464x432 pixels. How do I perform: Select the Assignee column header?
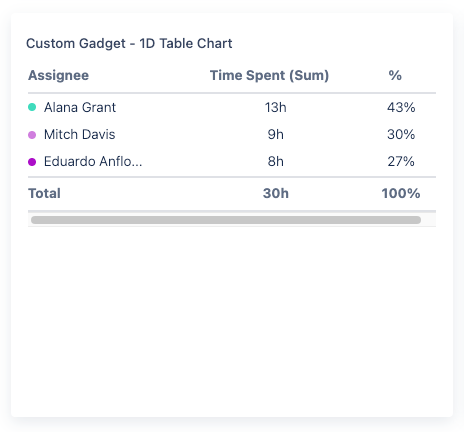(x=58, y=75)
